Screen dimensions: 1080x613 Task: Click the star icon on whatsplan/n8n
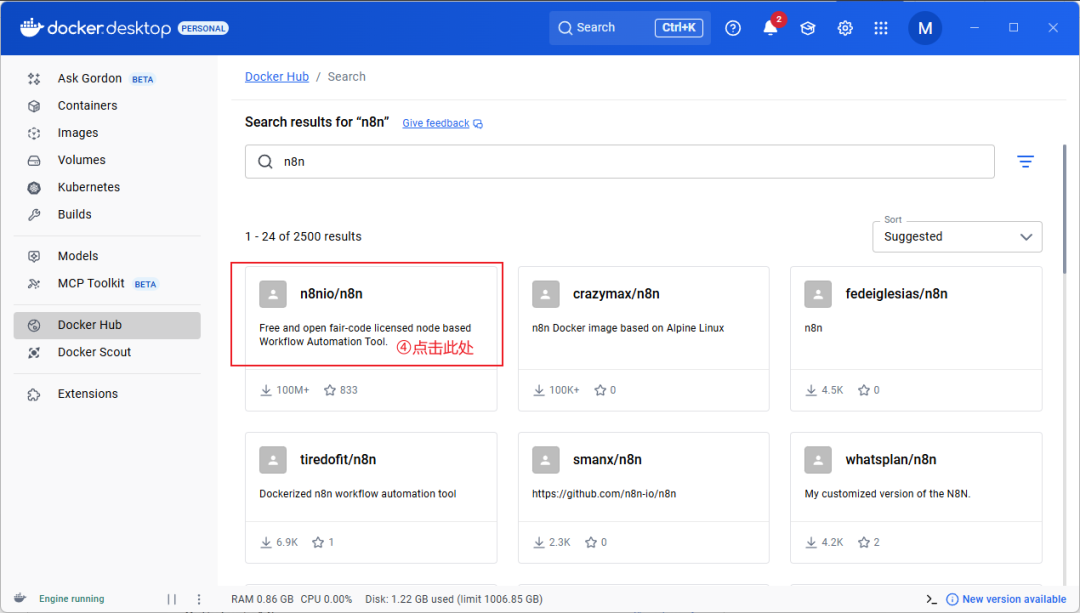pos(864,543)
